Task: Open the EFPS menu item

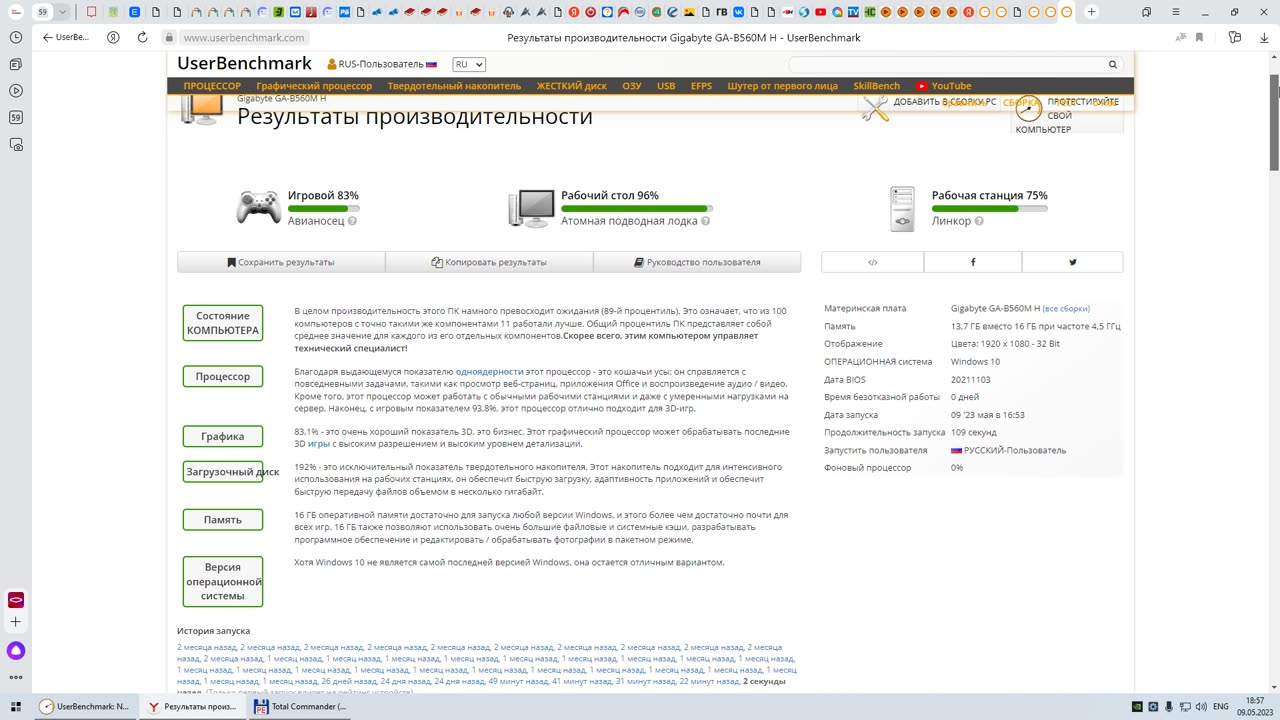Action: tap(701, 86)
